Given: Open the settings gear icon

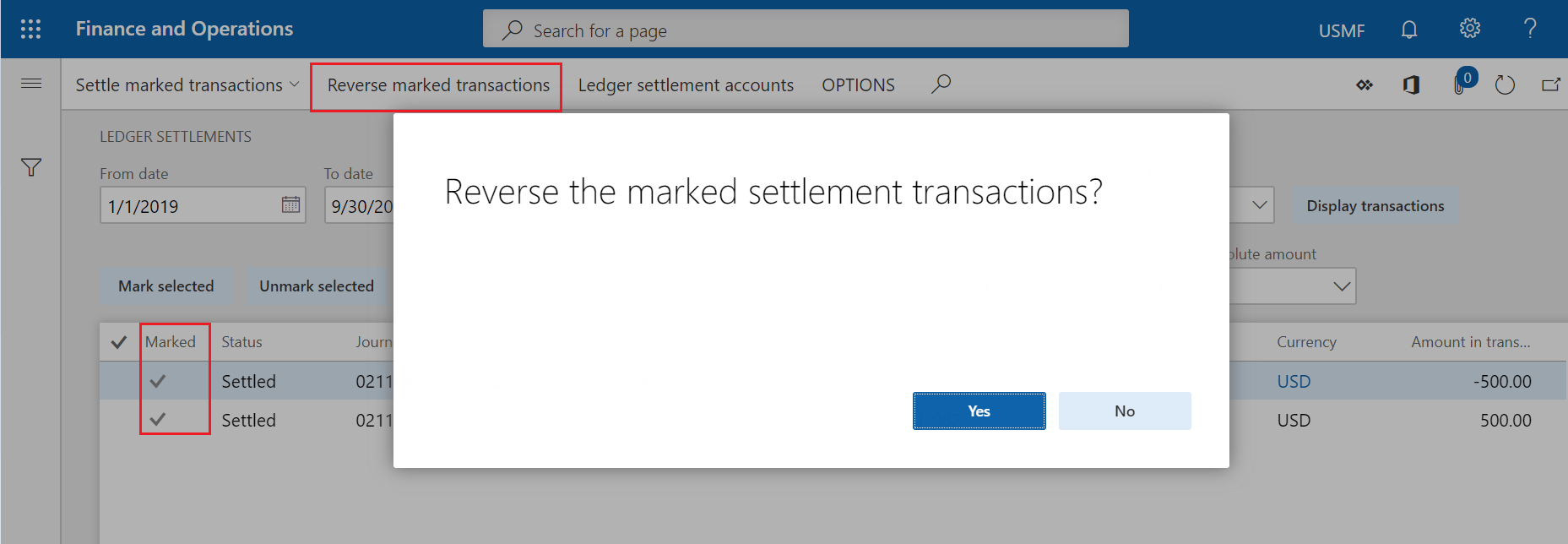Looking at the screenshot, I should (1469, 30).
